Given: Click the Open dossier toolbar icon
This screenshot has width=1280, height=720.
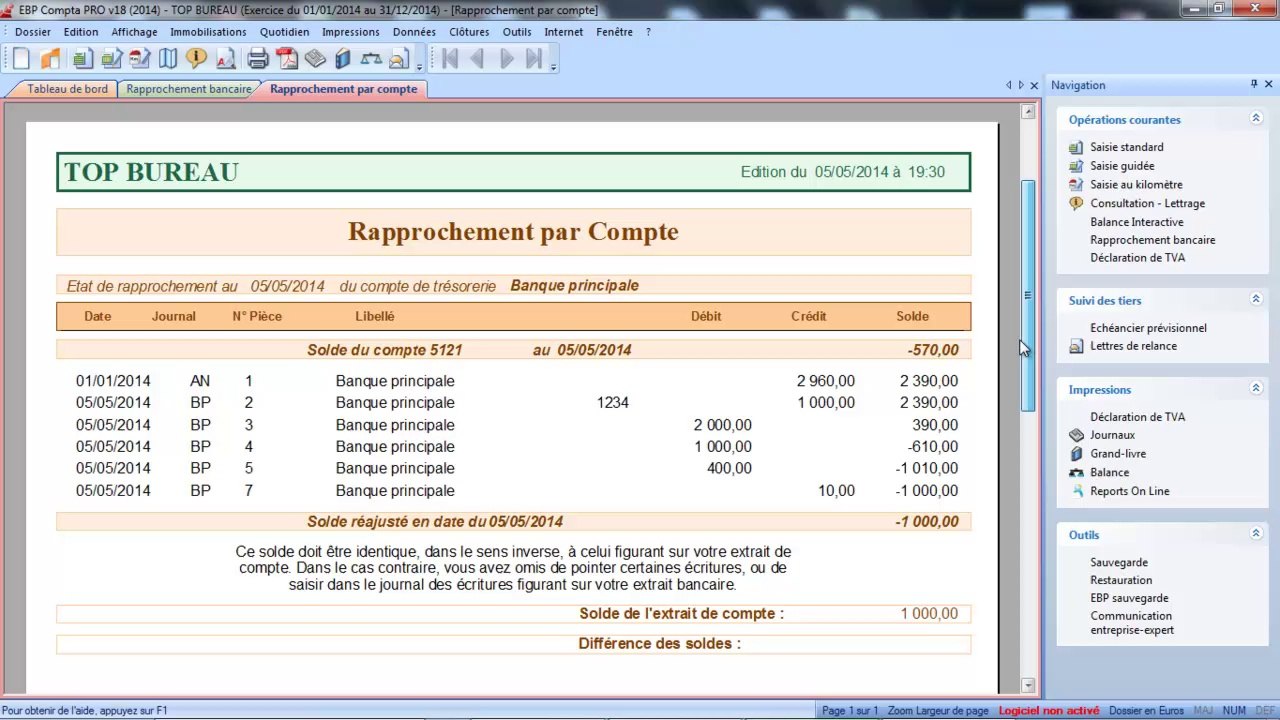Looking at the screenshot, I should pos(50,59).
